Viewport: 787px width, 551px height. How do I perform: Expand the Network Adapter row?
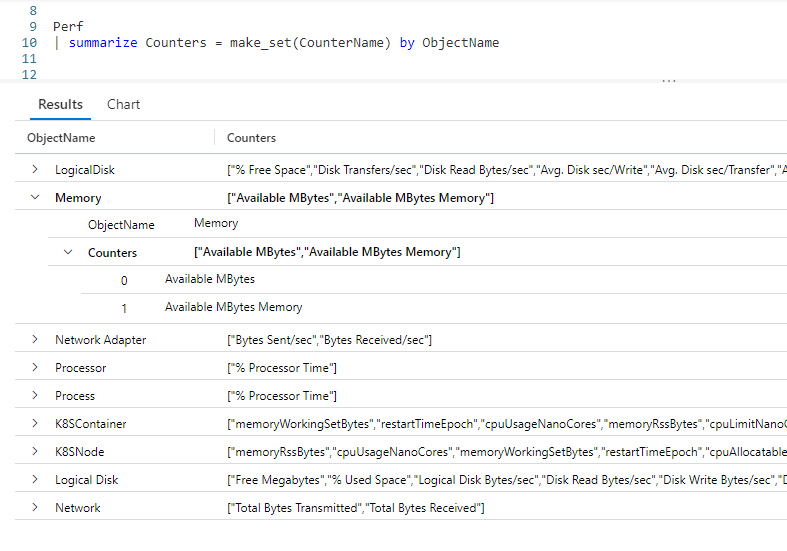(35, 340)
